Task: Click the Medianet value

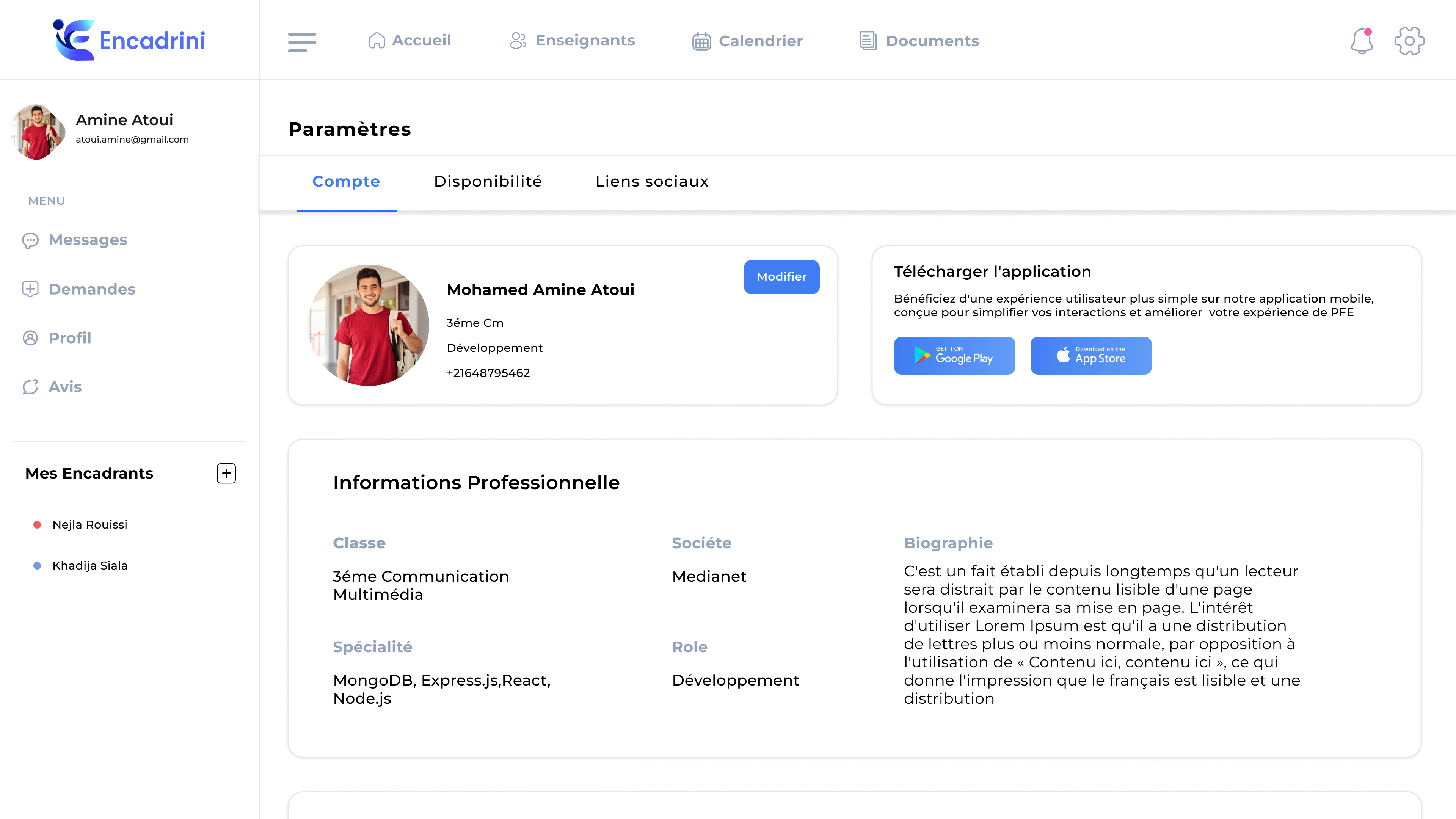Action: click(709, 576)
